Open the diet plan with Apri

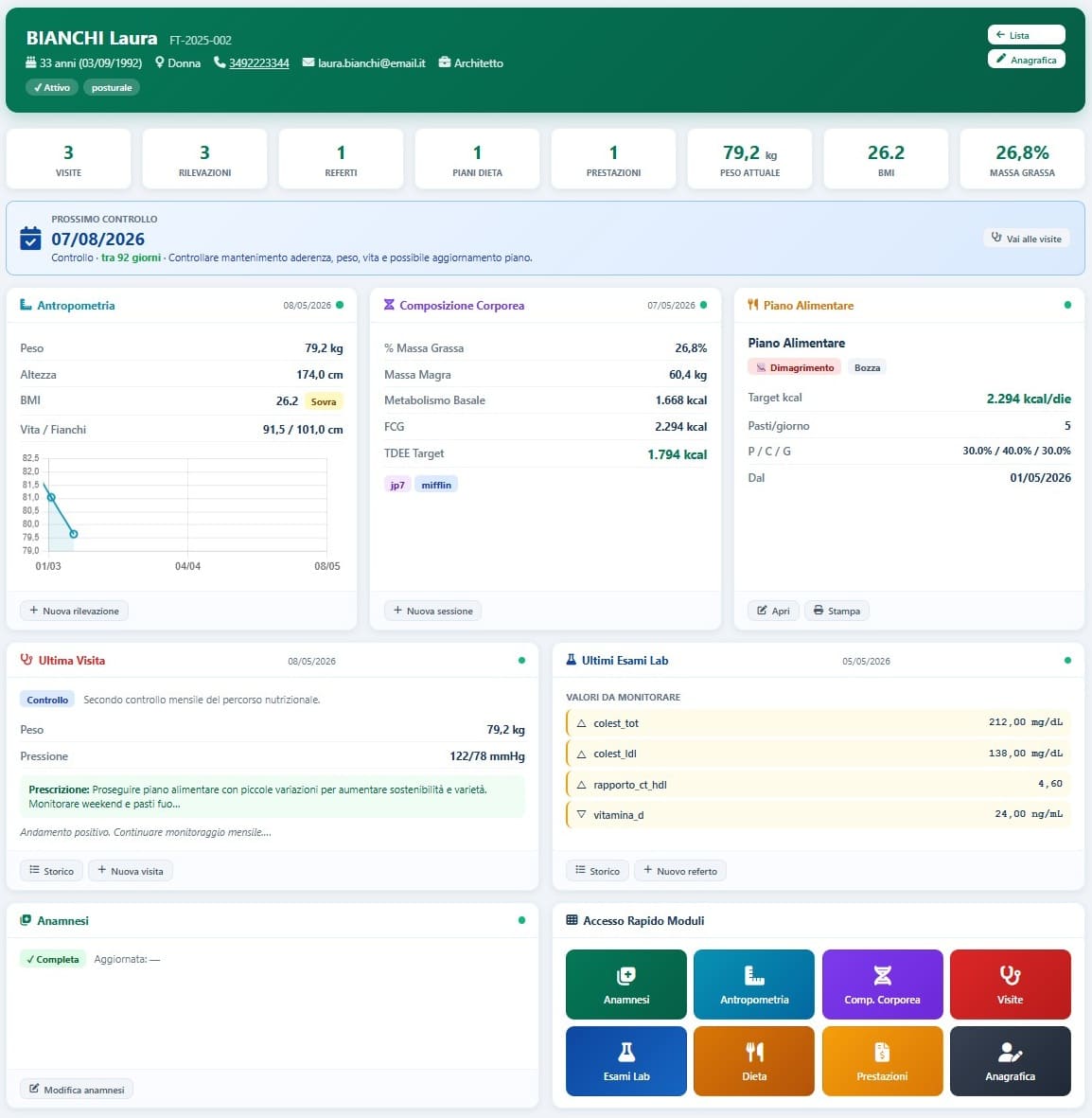click(773, 611)
